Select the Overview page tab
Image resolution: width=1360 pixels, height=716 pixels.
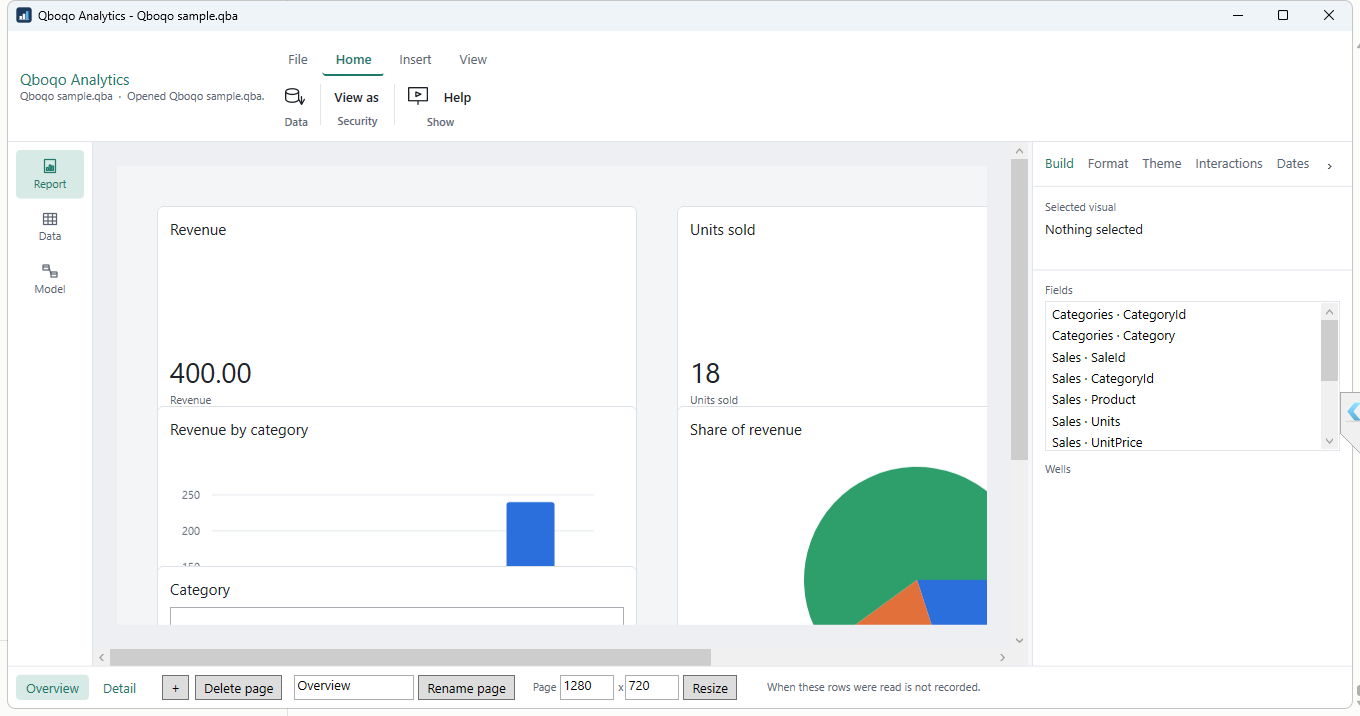pos(52,688)
